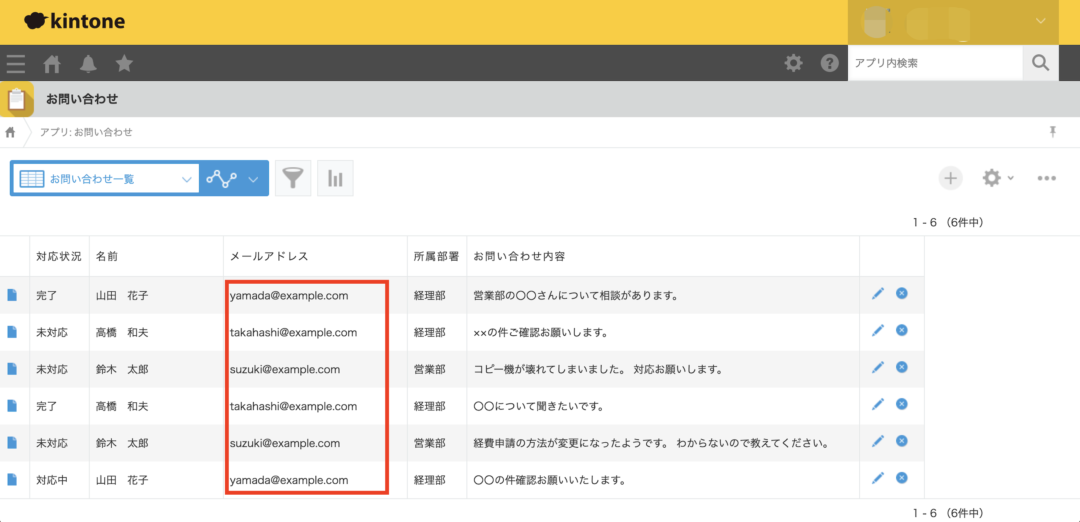1080x522 pixels.
Task: Show the bar chart aggregation view
Action: tap(335, 179)
